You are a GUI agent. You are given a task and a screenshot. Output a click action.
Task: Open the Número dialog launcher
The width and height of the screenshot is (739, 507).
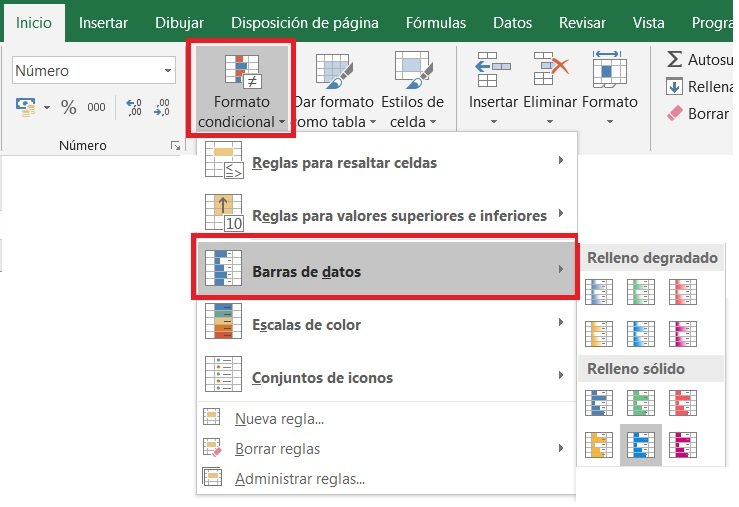click(x=175, y=146)
